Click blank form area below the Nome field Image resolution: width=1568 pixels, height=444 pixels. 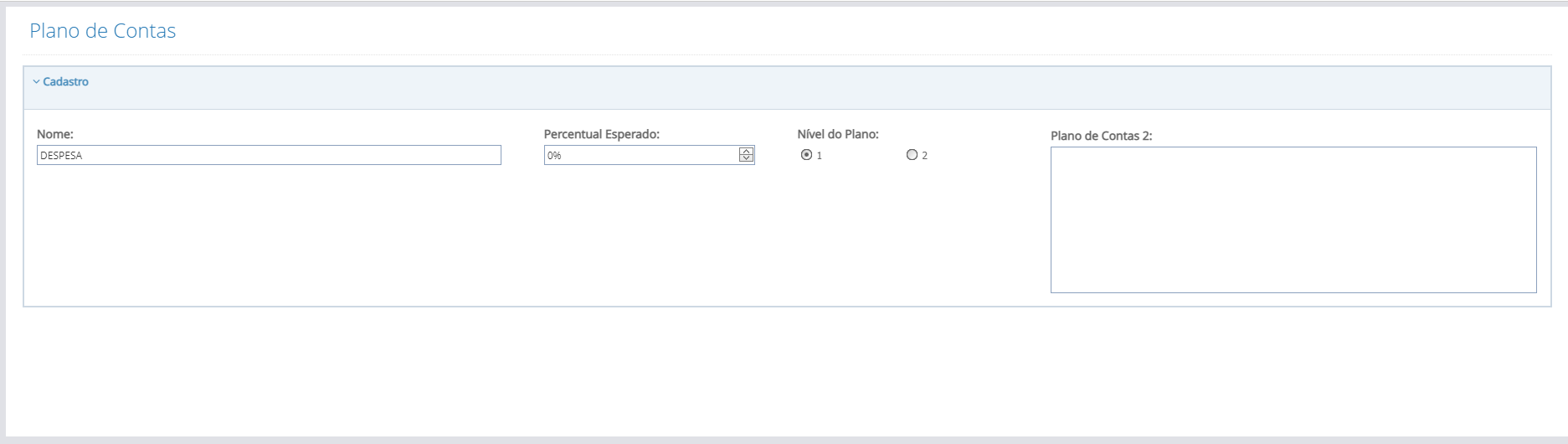click(x=268, y=235)
